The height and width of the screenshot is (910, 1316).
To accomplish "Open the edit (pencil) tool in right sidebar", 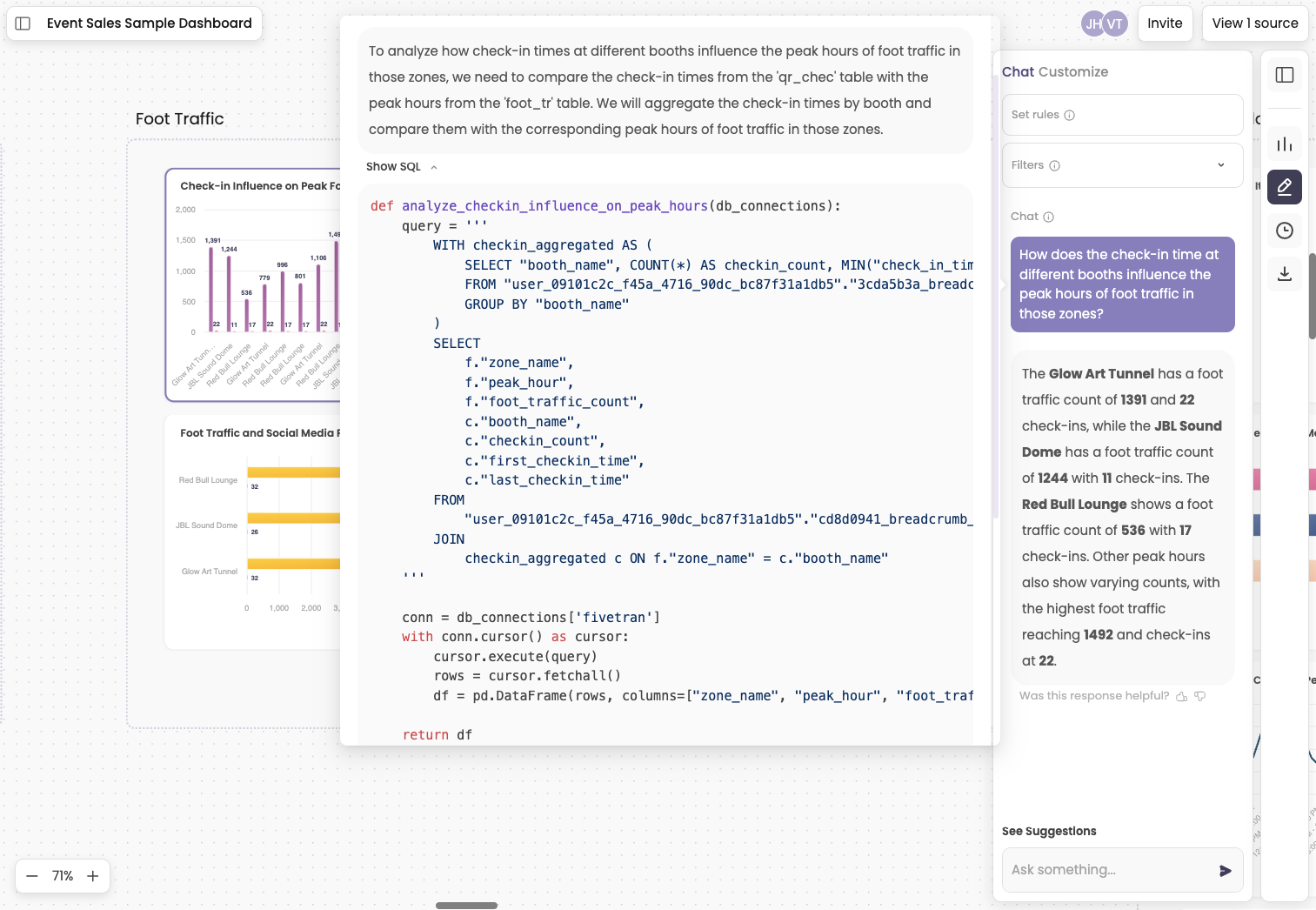I will (x=1284, y=187).
